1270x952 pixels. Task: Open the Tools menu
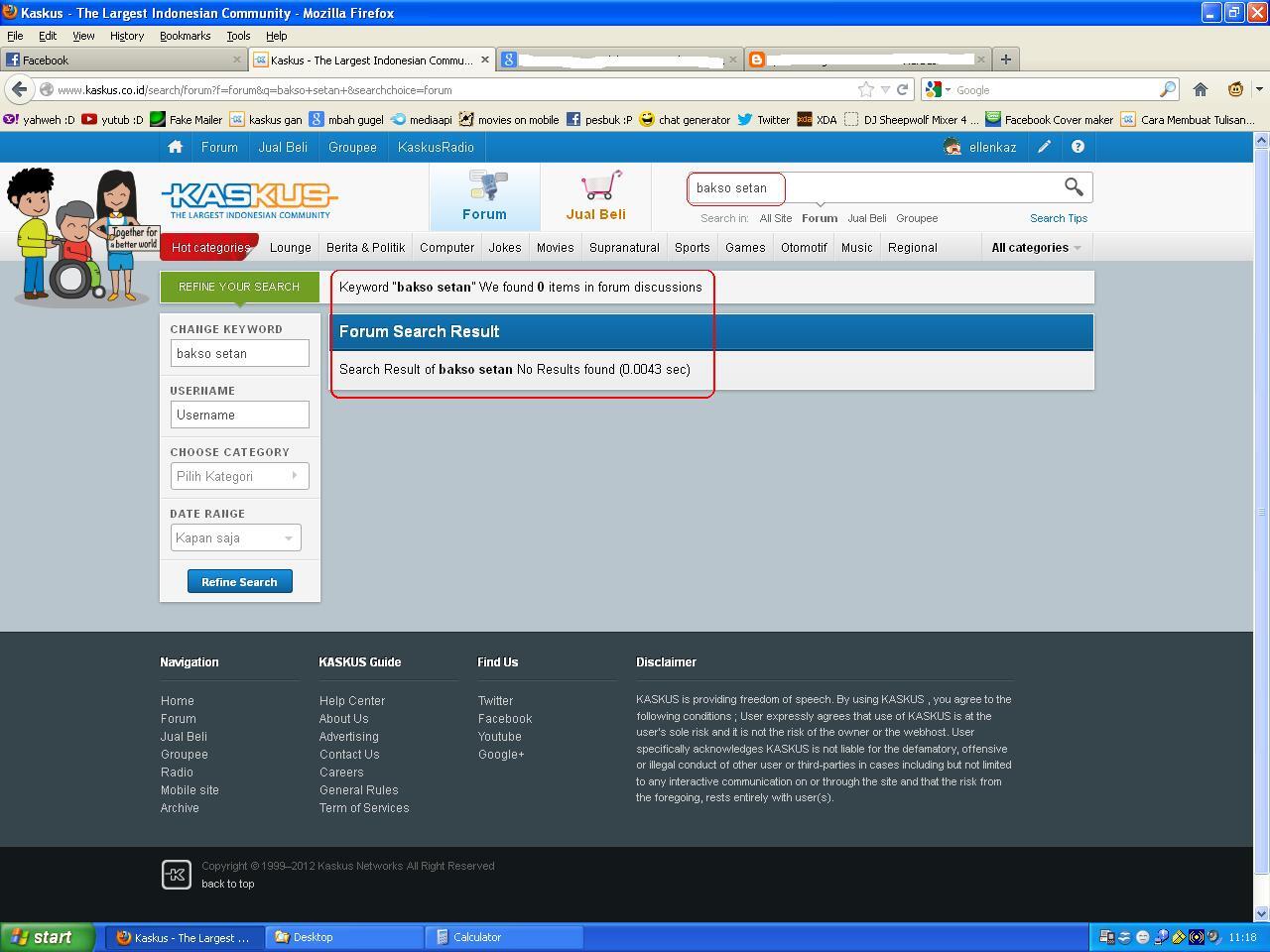238,36
